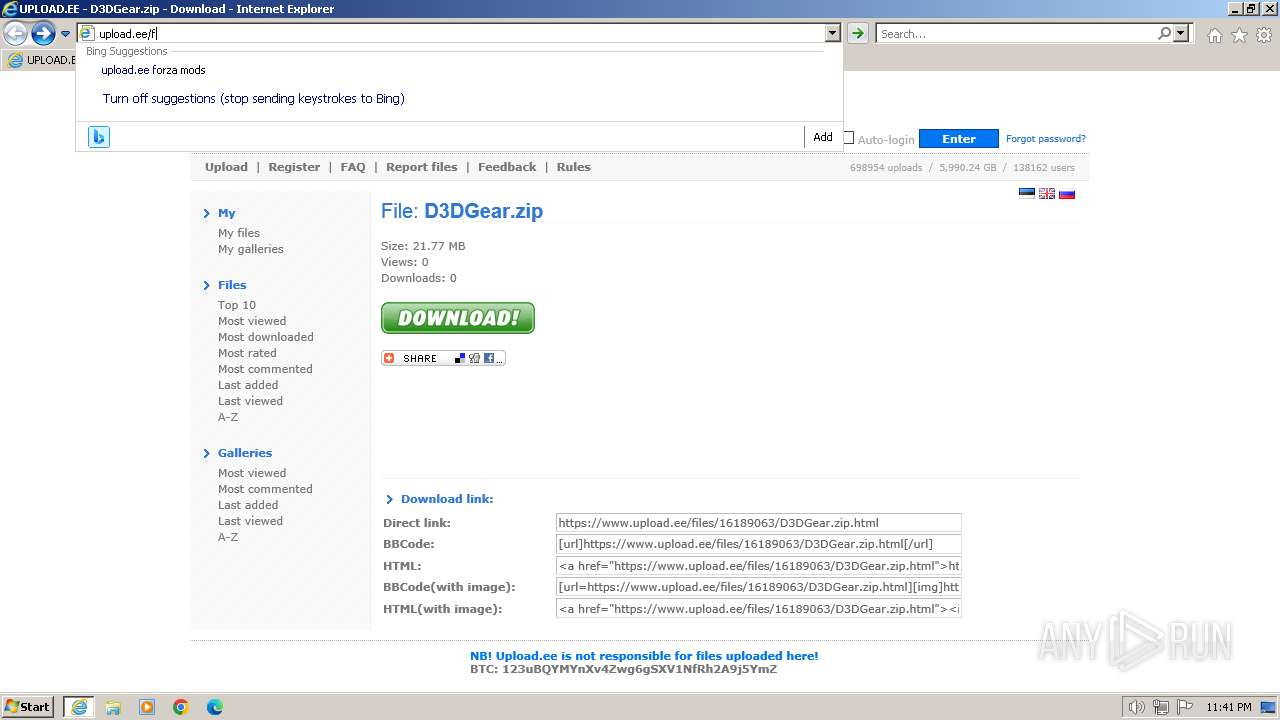The width and height of the screenshot is (1280, 720).
Task: Click the BBCode(with image) field
Action: (x=758, y=587)
